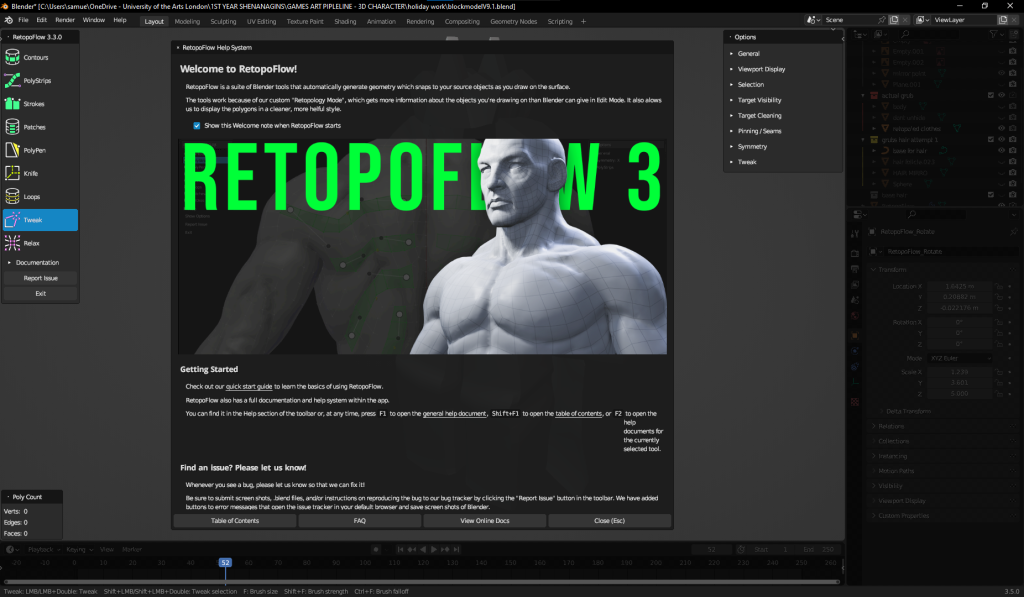Image resolution: width=1024 pixels, height=597 pixels.
Task: Select the Loops tool
Action: click(x=40, y=197)
